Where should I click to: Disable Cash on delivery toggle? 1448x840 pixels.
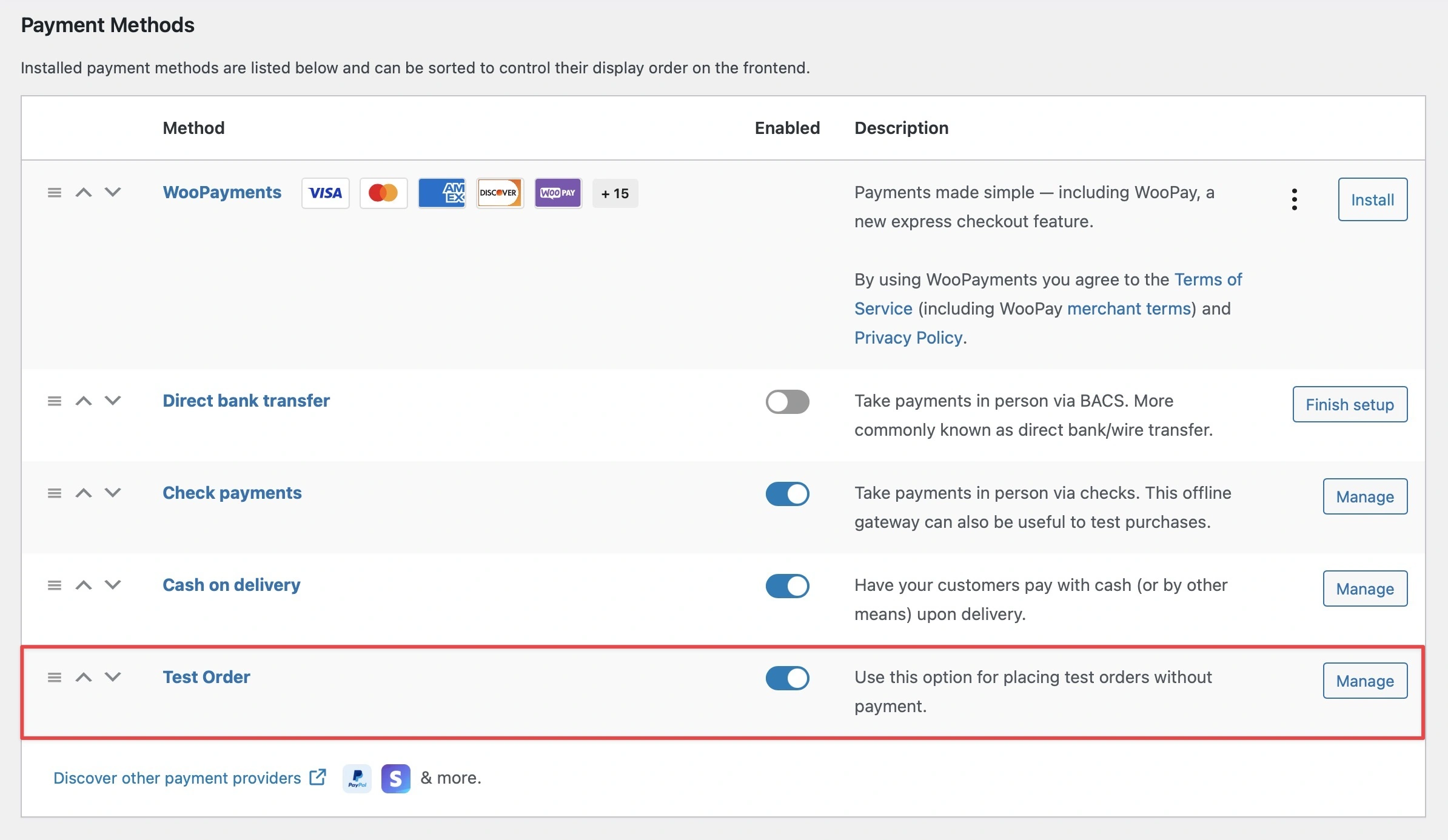pyautogui.click(x=787, y=586)
